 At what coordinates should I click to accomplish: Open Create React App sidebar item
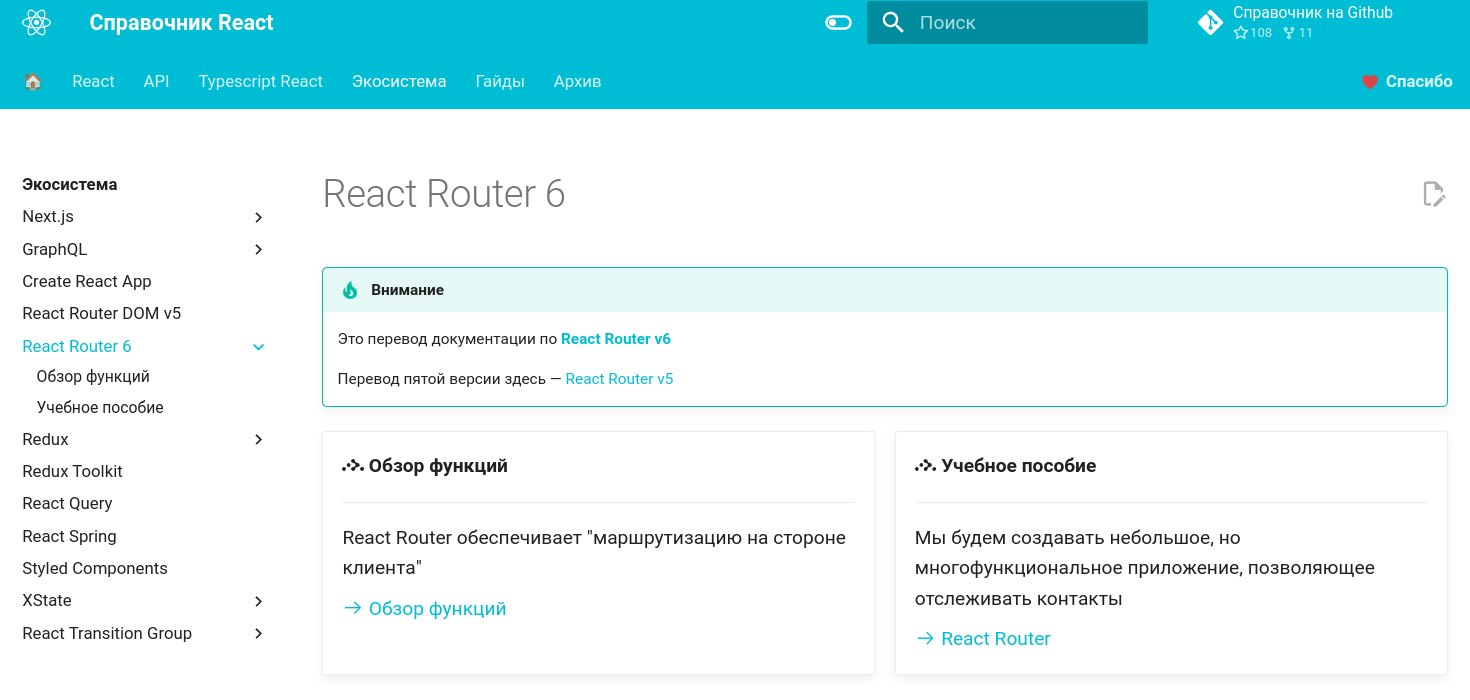87,281
